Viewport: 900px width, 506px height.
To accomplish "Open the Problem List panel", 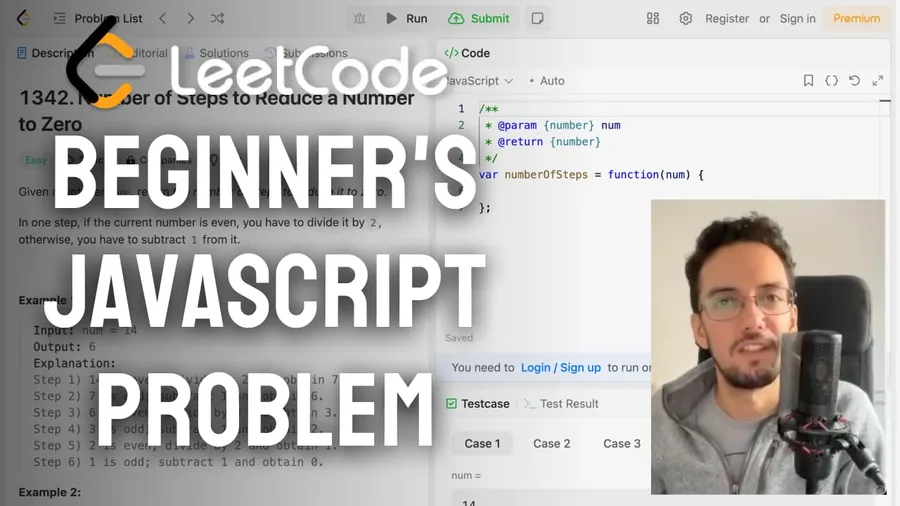I will click(98, 18).
